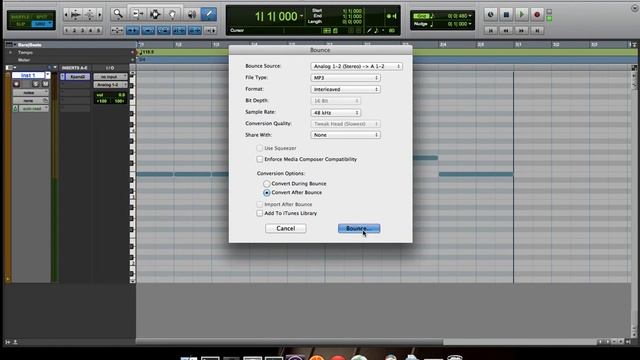The height and width of the screenshot is (360, 640).
Task: Open Nudge value dropdown arrow
Action: 470,24
